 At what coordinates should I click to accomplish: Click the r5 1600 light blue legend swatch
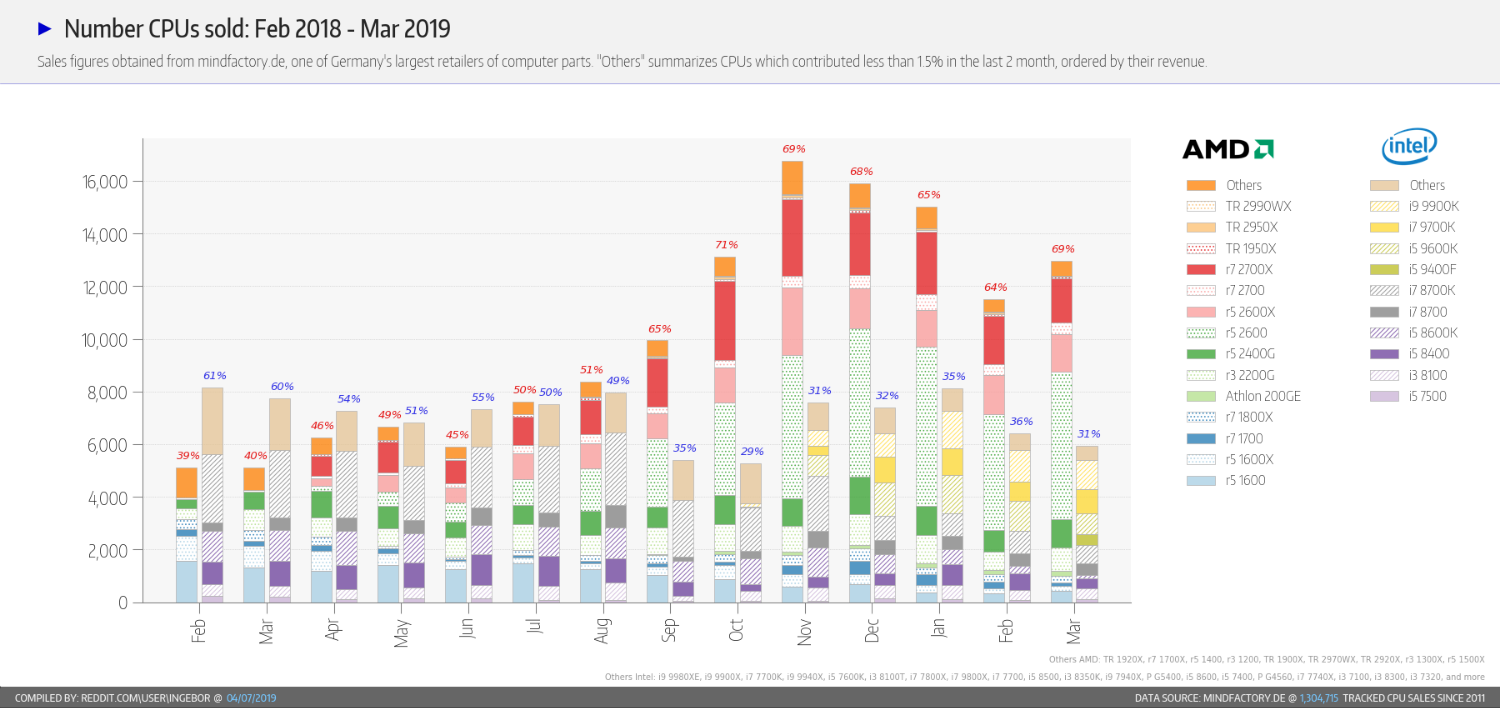coord(1200,481)
